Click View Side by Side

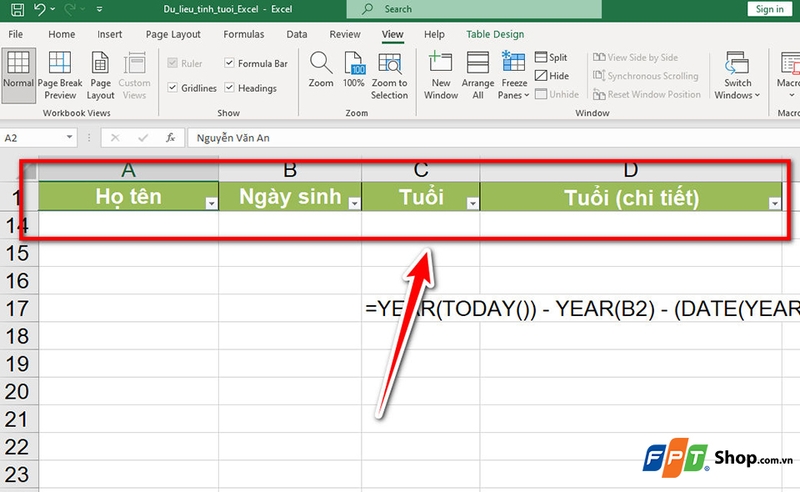[x=636, y=57]
